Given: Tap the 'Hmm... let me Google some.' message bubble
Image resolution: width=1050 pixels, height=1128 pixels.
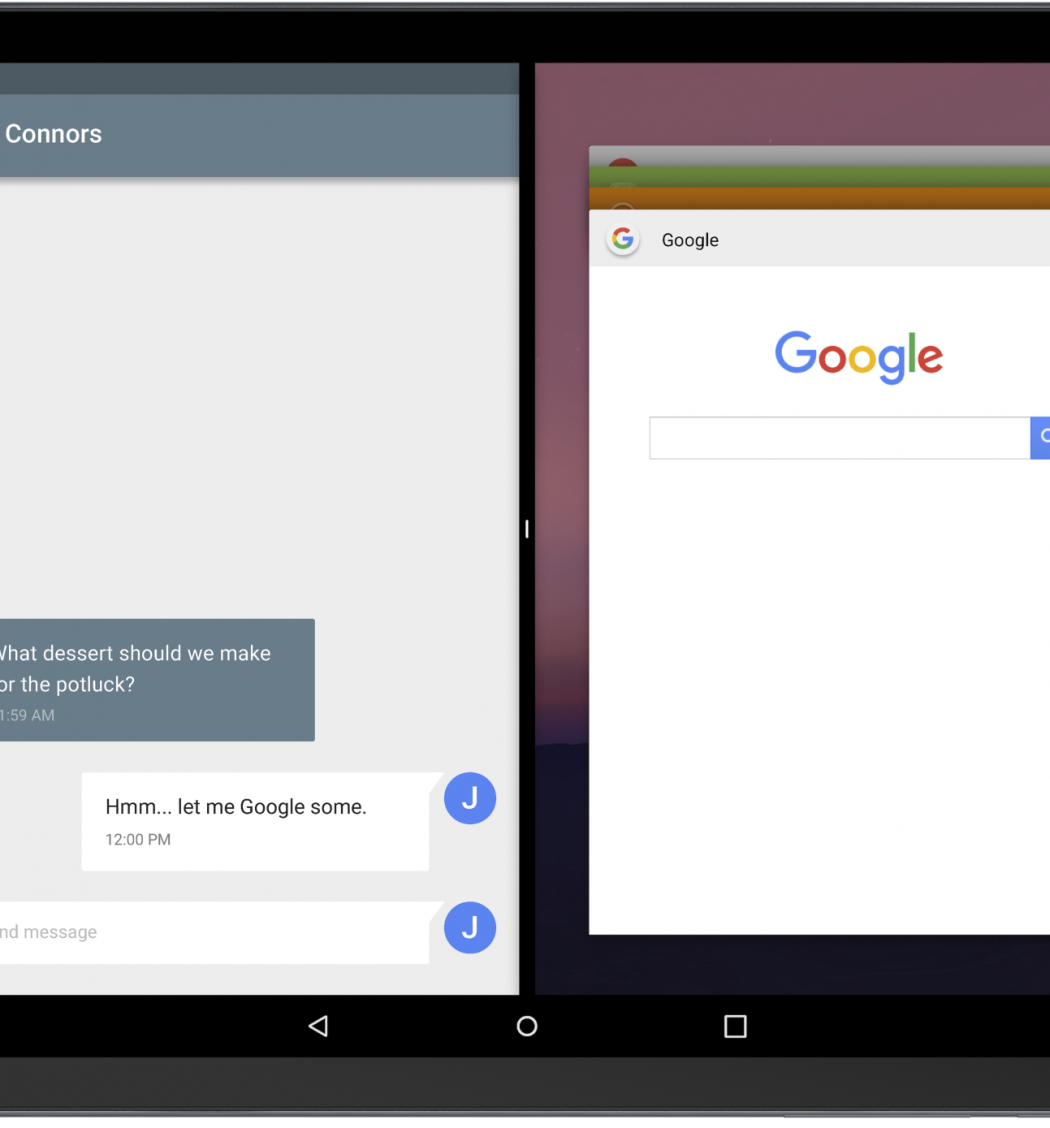Looking at the screenshot, I should tap(255, 820).
